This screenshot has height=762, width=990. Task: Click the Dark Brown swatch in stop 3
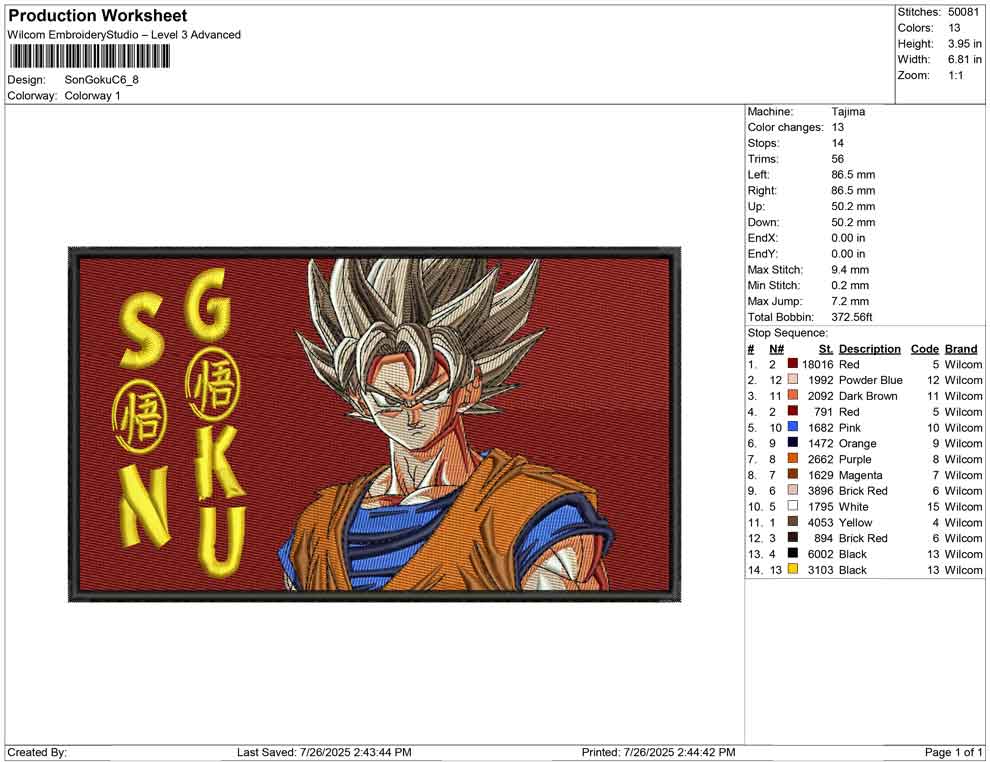(x=792, y=395)
